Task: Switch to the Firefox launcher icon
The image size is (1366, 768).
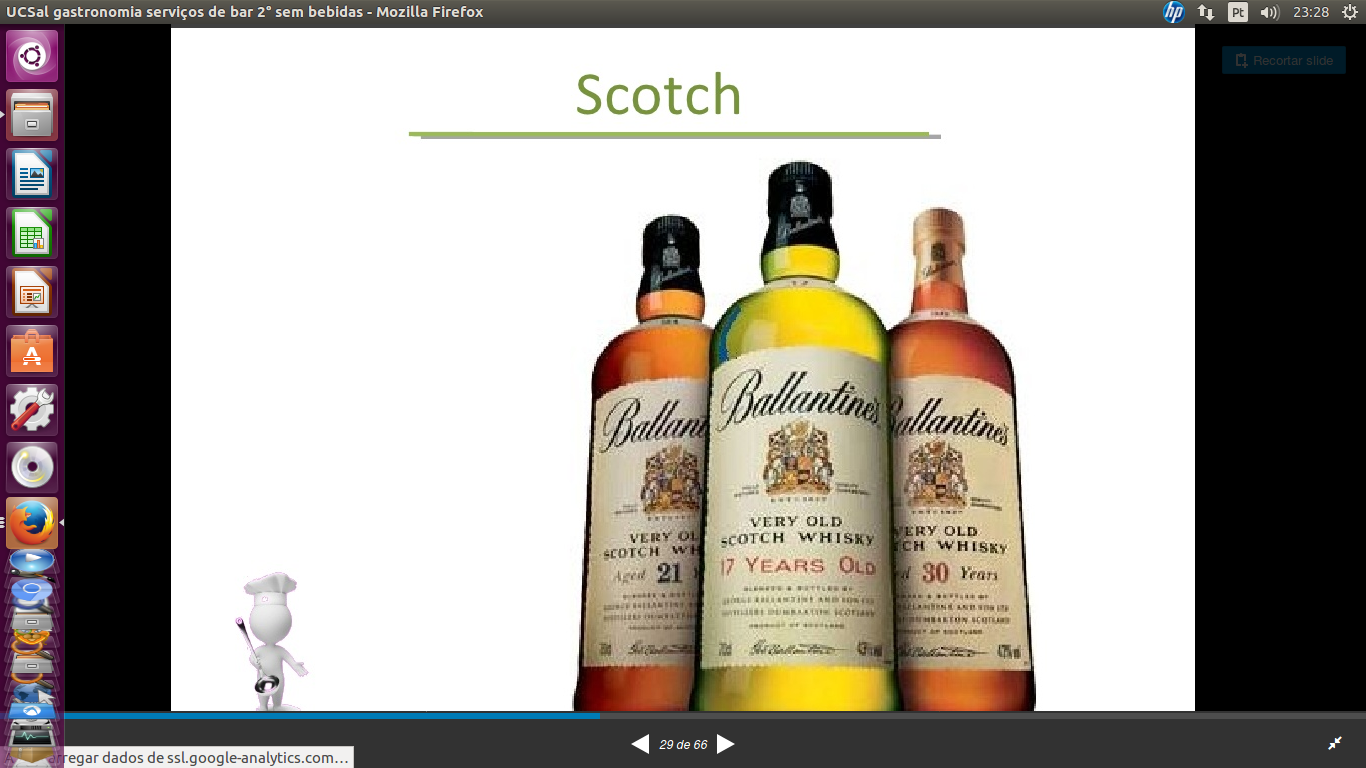Action: tap(32, 523)
